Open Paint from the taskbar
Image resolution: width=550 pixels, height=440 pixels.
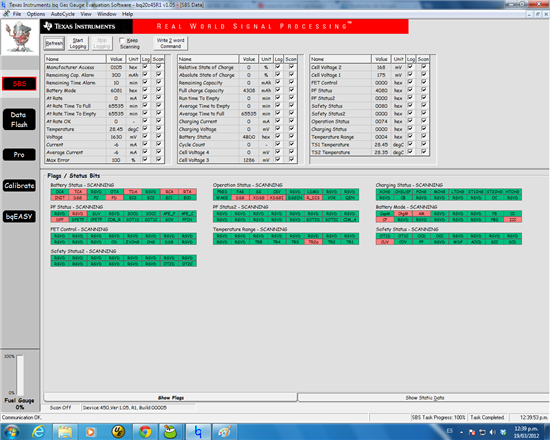click(224, 432)
